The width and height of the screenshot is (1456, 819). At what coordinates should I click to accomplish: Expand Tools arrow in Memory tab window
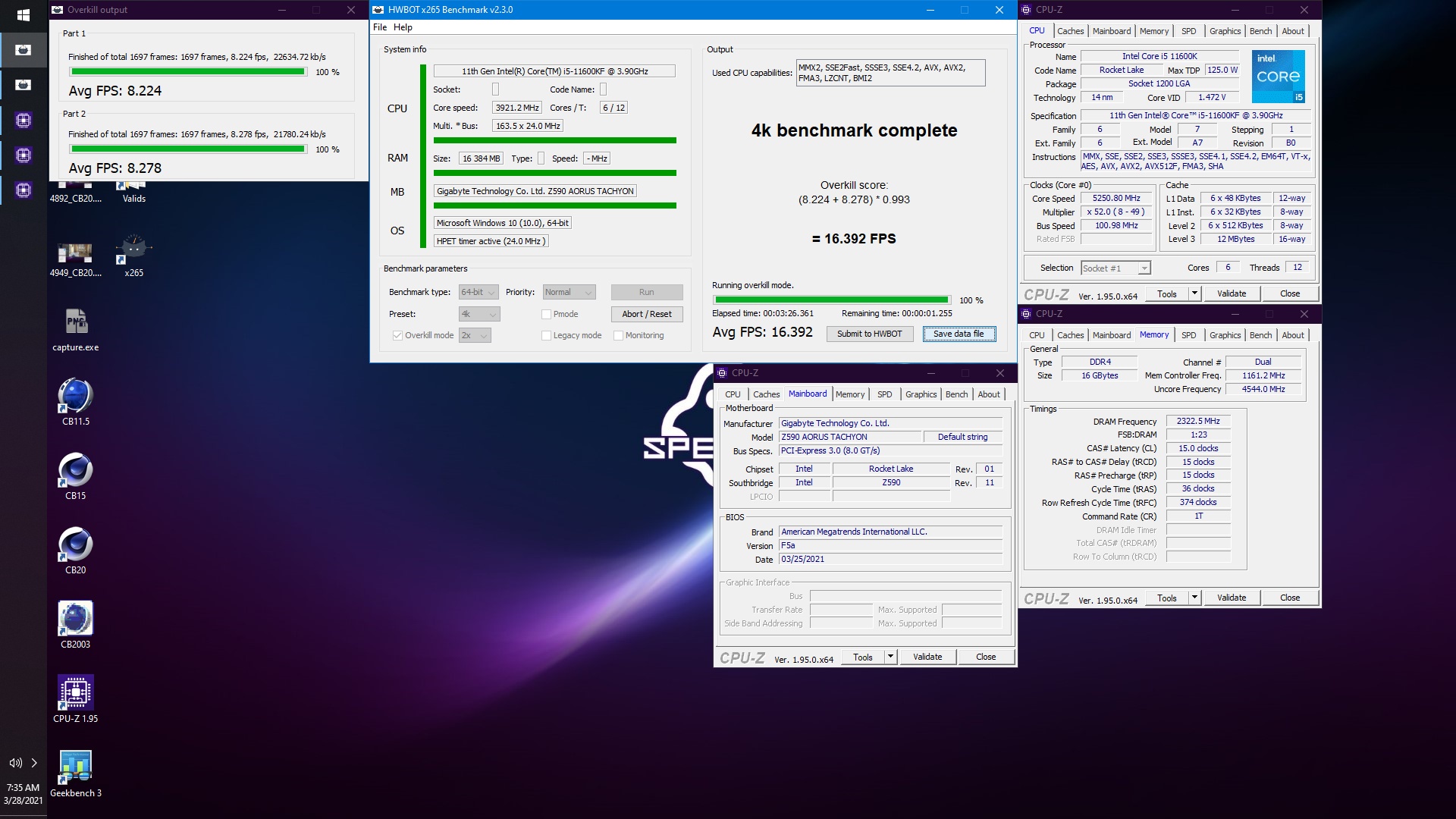[1194, 598]
